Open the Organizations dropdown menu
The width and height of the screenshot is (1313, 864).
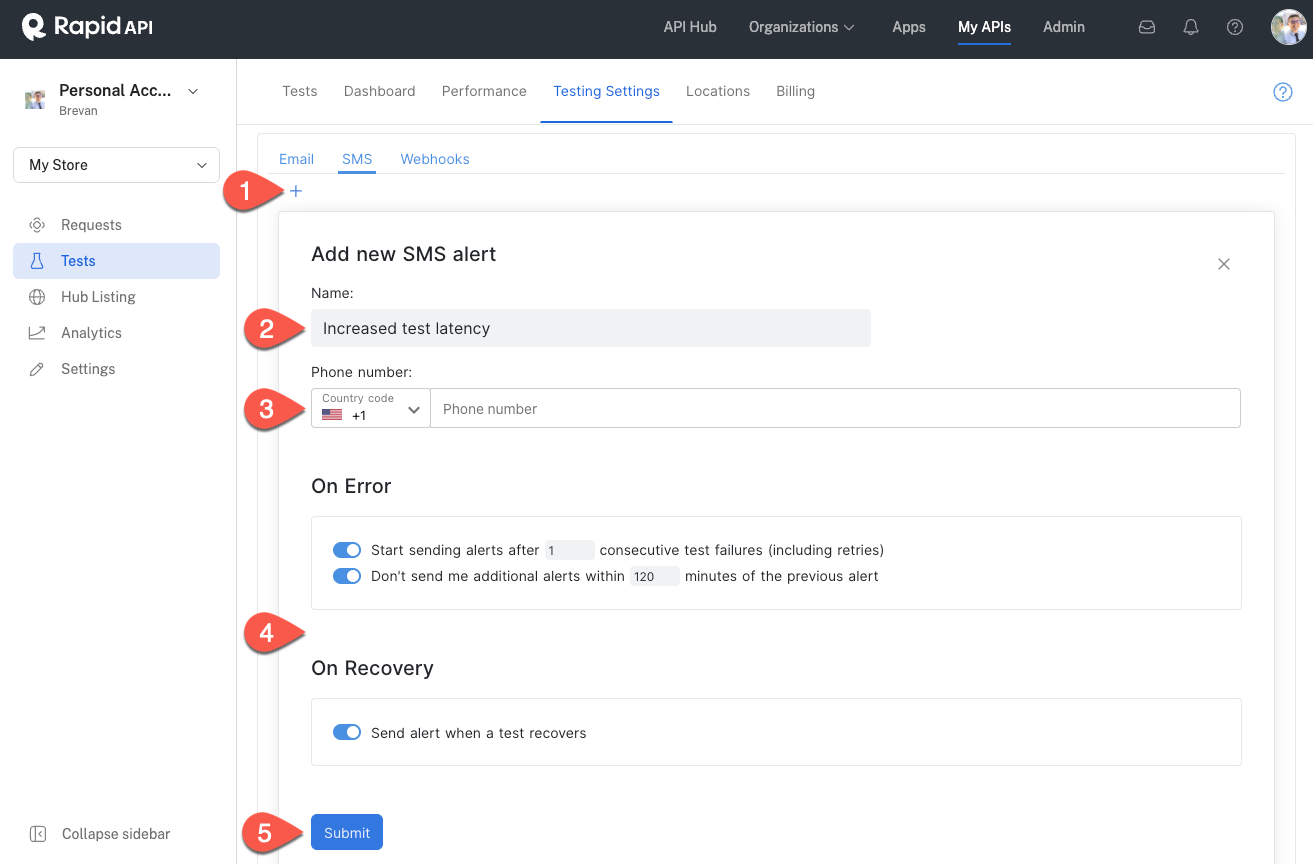(x=802, y=27)
